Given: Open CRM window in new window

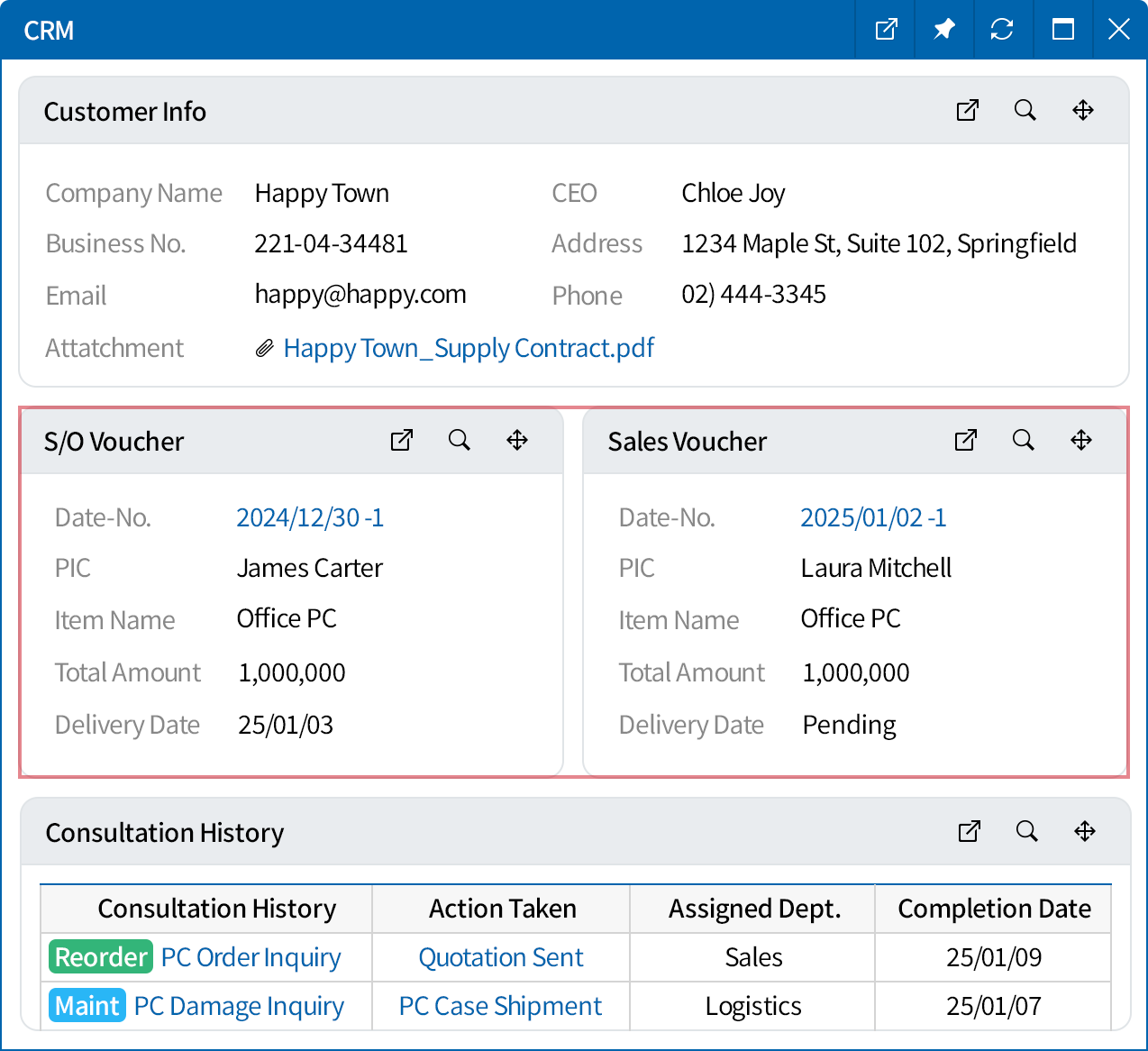Looking at the screenshot, I should [x=886, y=30].
